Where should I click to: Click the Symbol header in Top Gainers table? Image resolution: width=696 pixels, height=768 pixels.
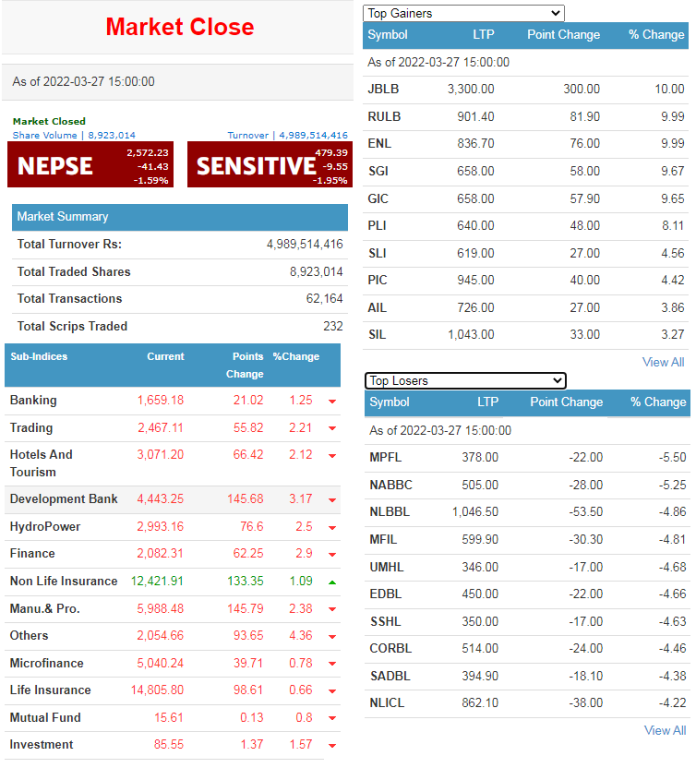tap(387, 35)
